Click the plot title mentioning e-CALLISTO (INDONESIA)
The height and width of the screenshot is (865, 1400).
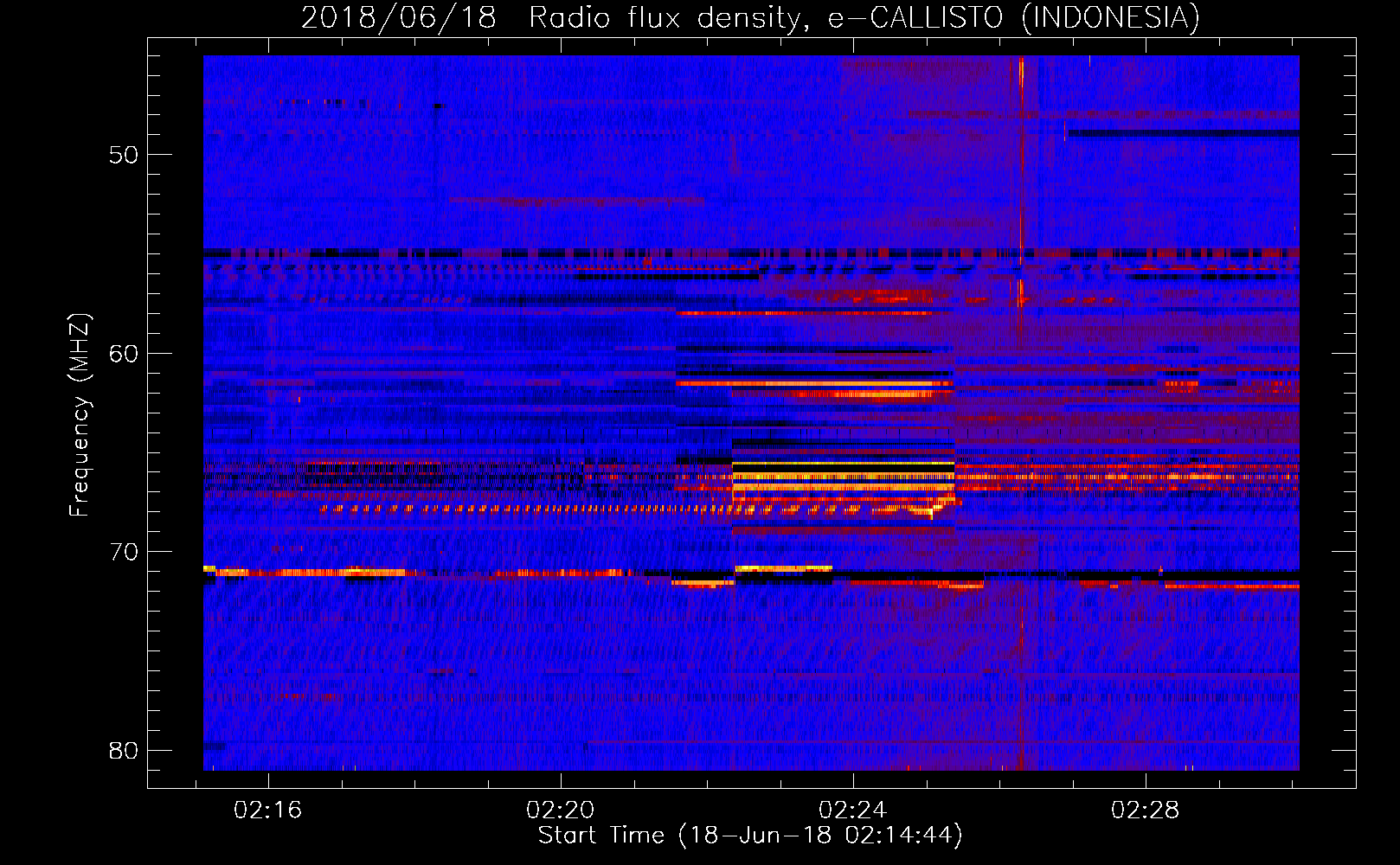[750, 17]
